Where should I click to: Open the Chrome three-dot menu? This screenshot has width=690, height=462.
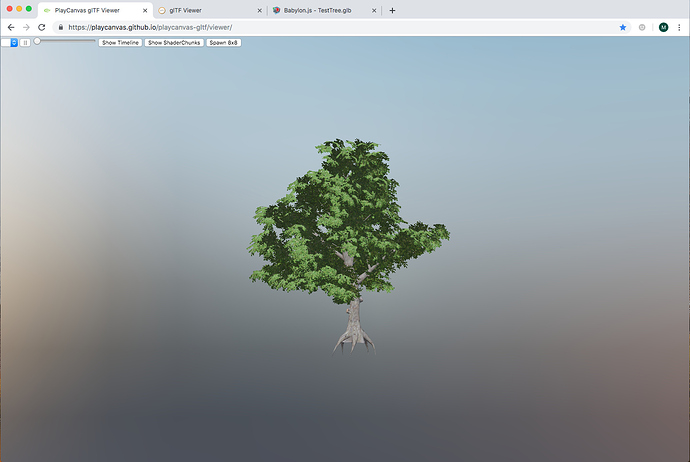[x=679, y=27]
